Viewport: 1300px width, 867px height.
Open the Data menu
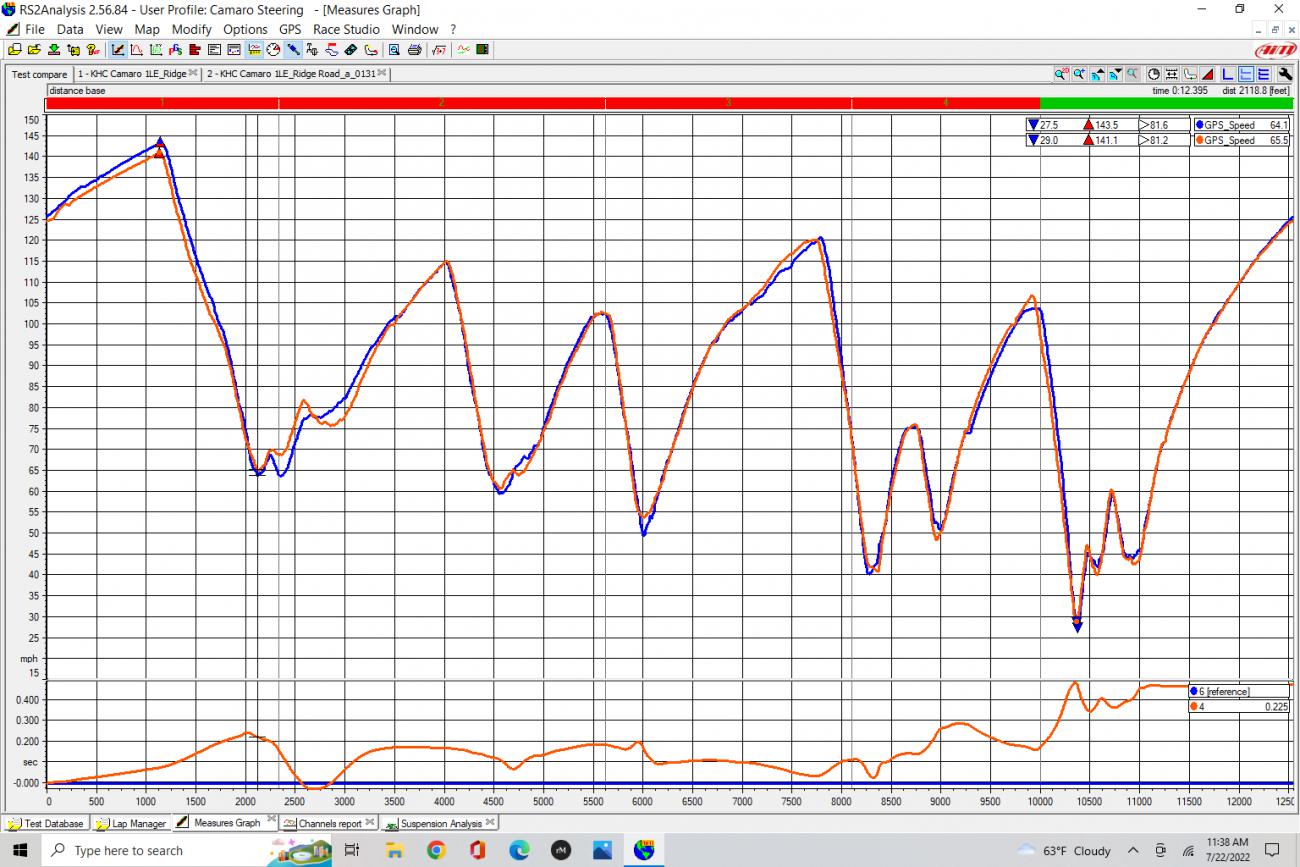[70, 29]
